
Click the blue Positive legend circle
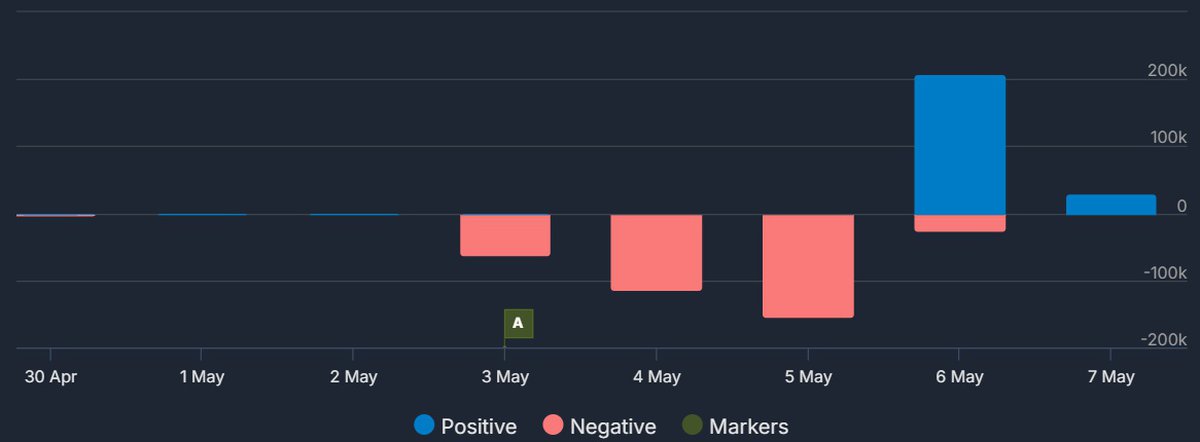(424, 426)
